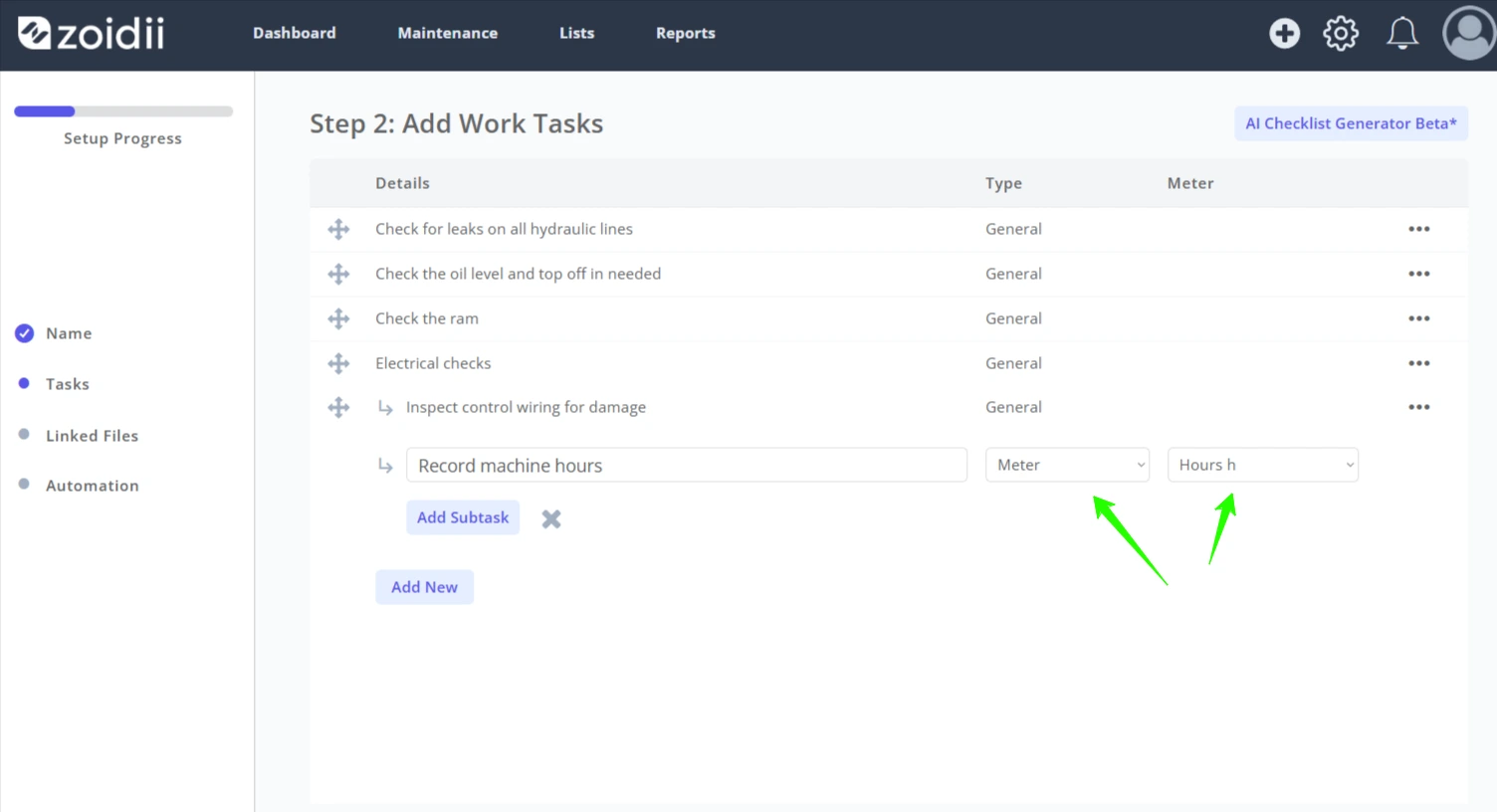This screenshot has width=1497, height=812.
Task: Open three-dot menu for Inspect control wiring
Action: pos(1418,407)
